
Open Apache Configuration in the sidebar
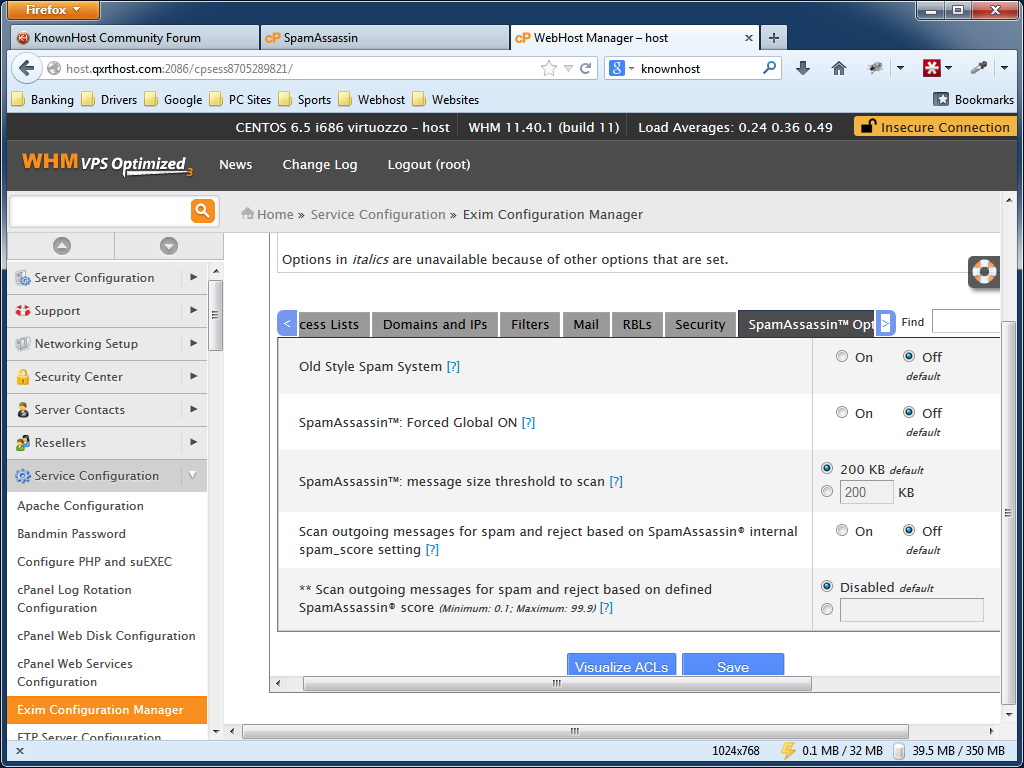click(80, 506)
